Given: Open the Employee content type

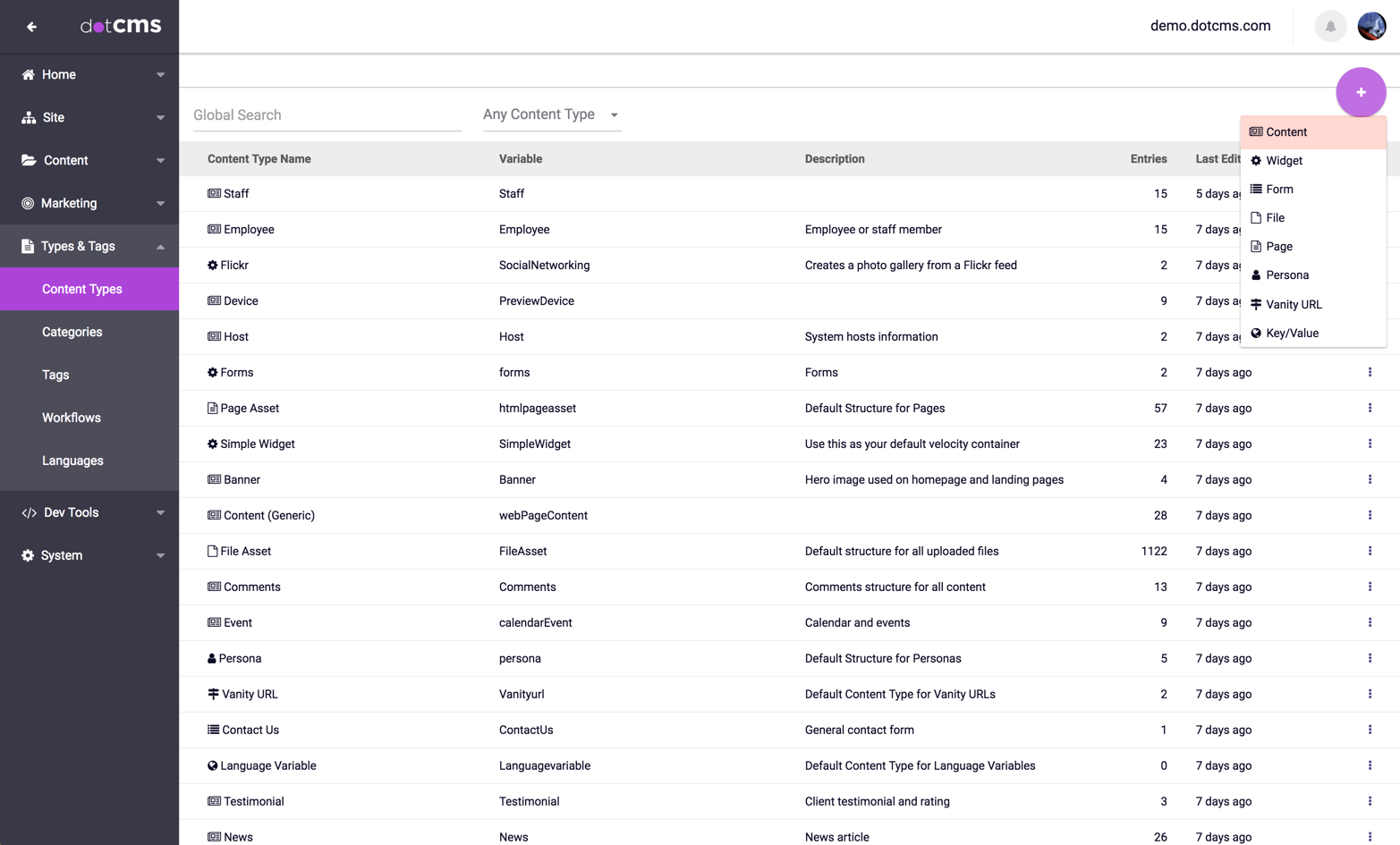Looking at the screenshot, I should pos(249,230).
